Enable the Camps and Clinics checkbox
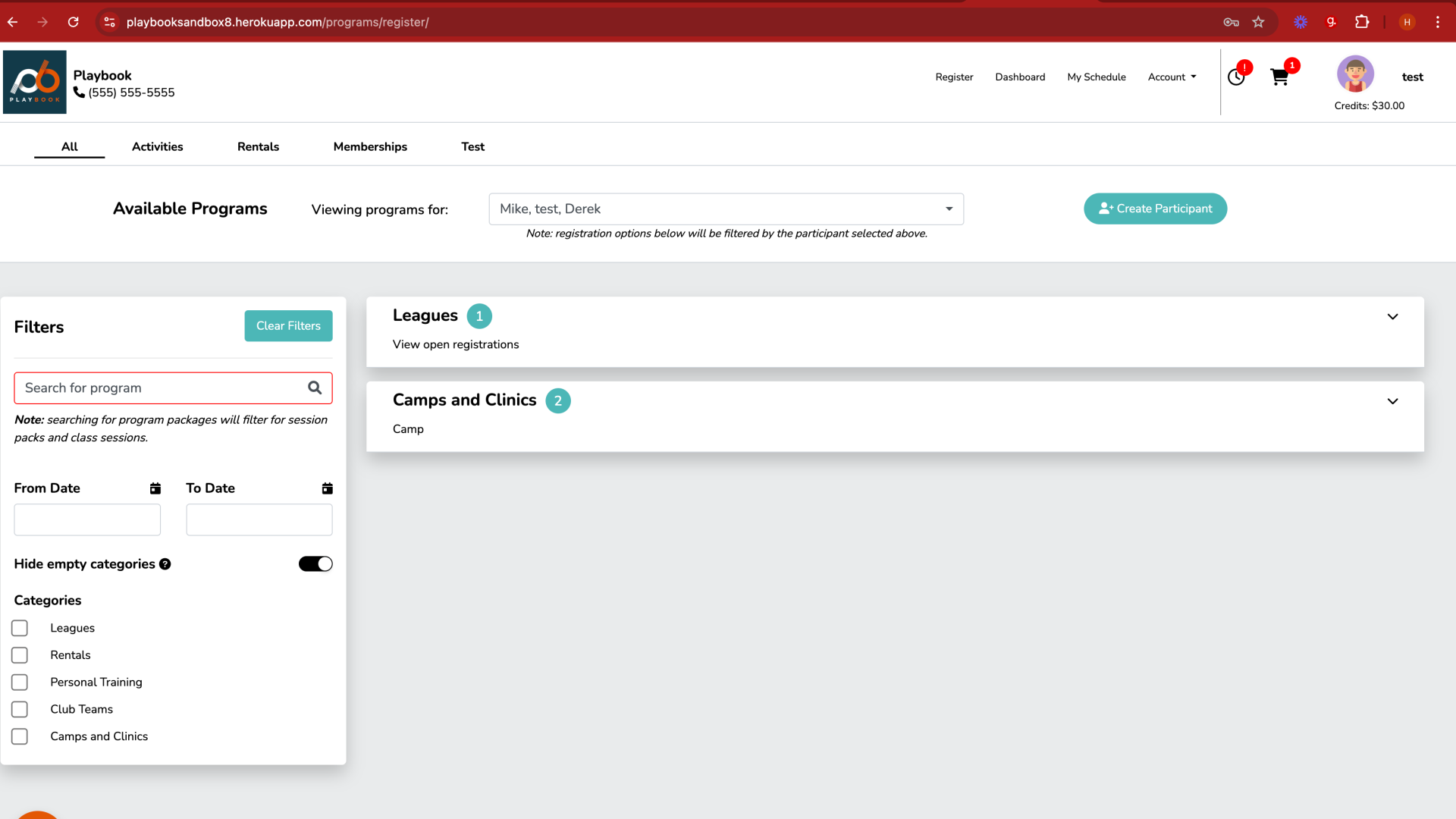 (x=19, y=736)
